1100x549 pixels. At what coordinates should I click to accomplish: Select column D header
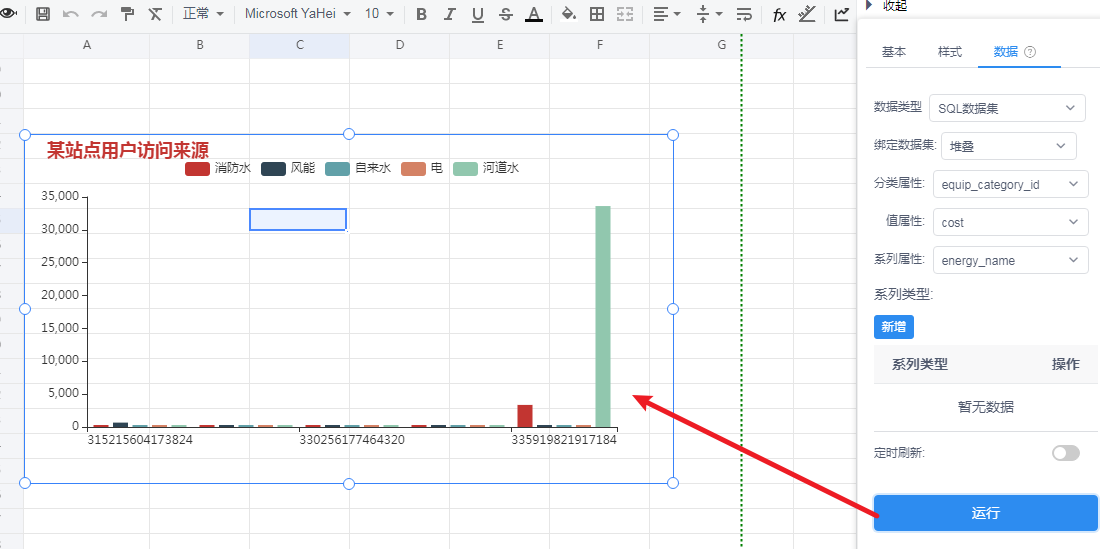tap(400, 45)
